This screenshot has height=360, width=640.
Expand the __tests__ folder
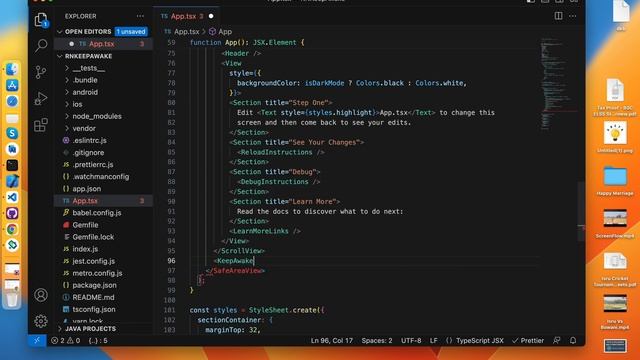coord(89,68)
